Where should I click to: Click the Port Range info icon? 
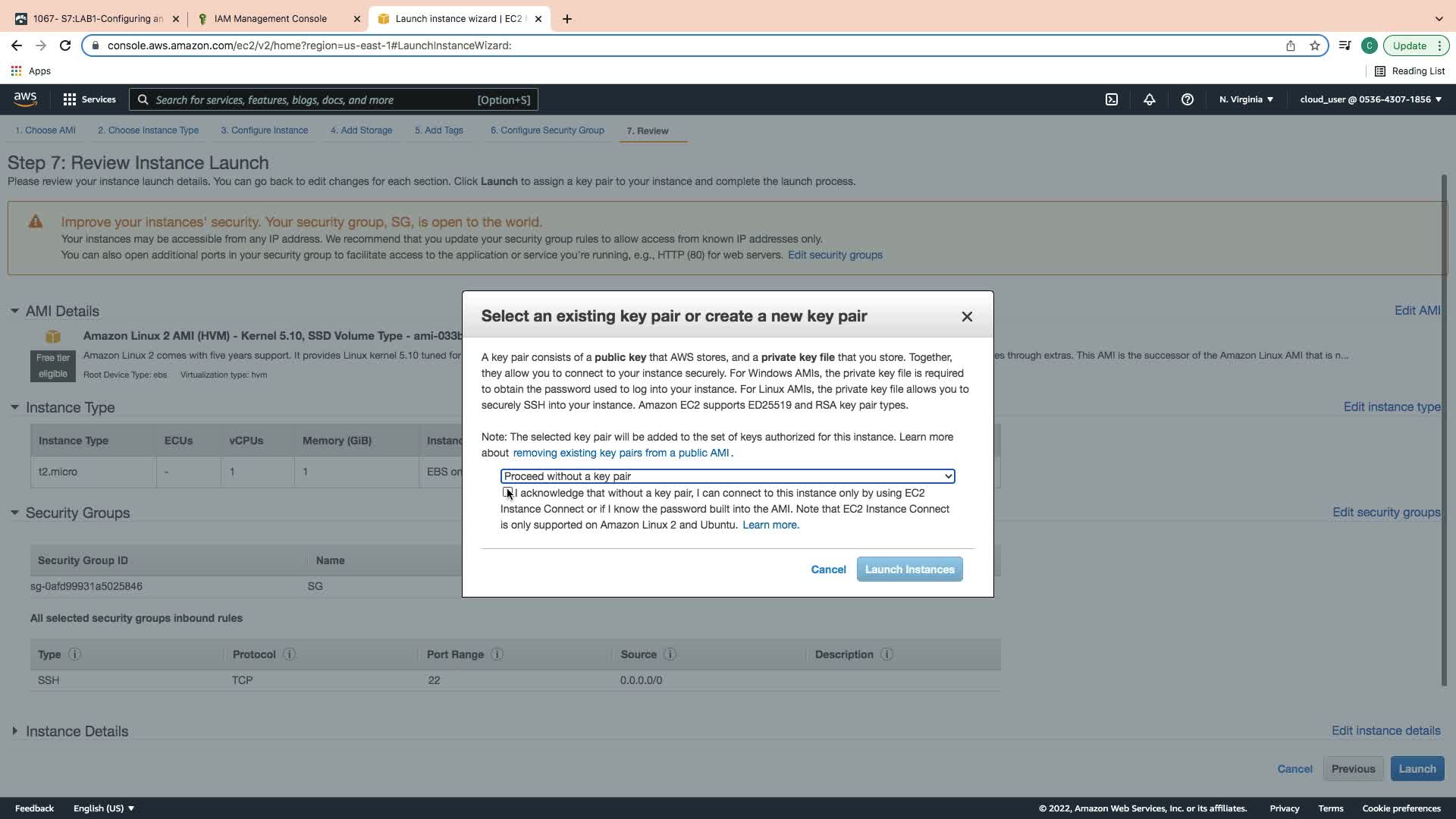(497, 654)
